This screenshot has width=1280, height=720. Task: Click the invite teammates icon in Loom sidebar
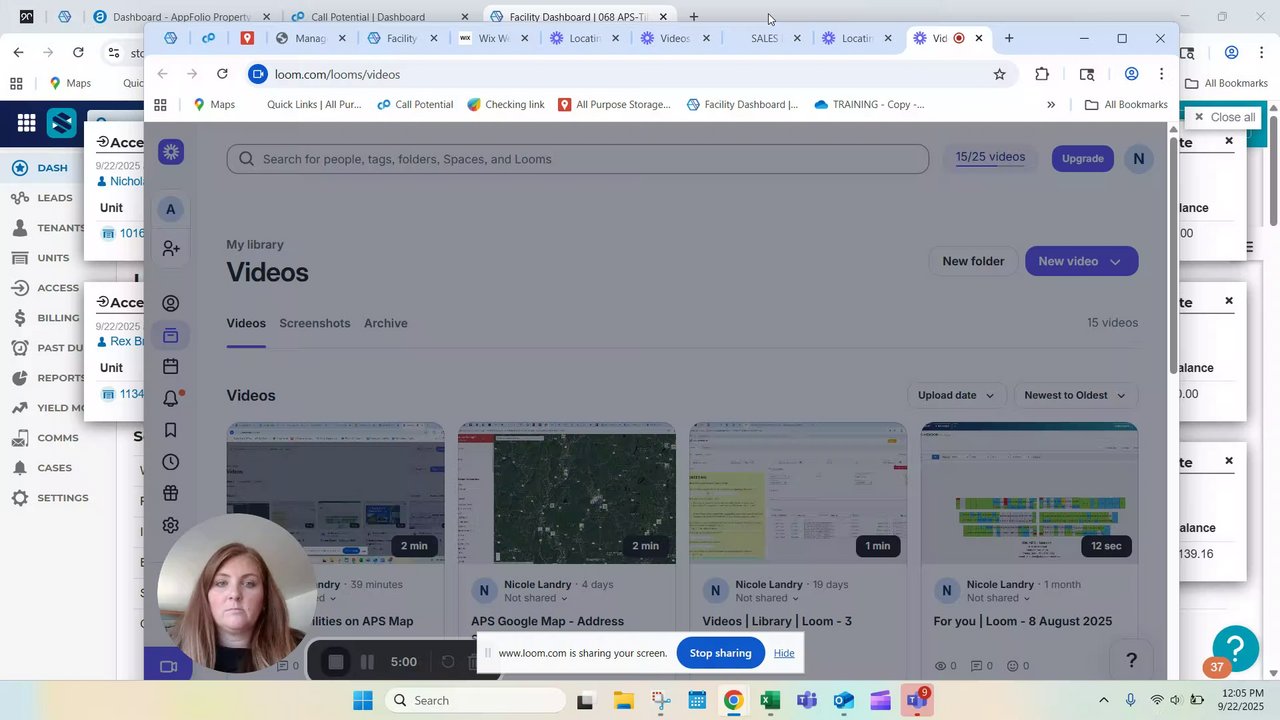pos(171,248)
